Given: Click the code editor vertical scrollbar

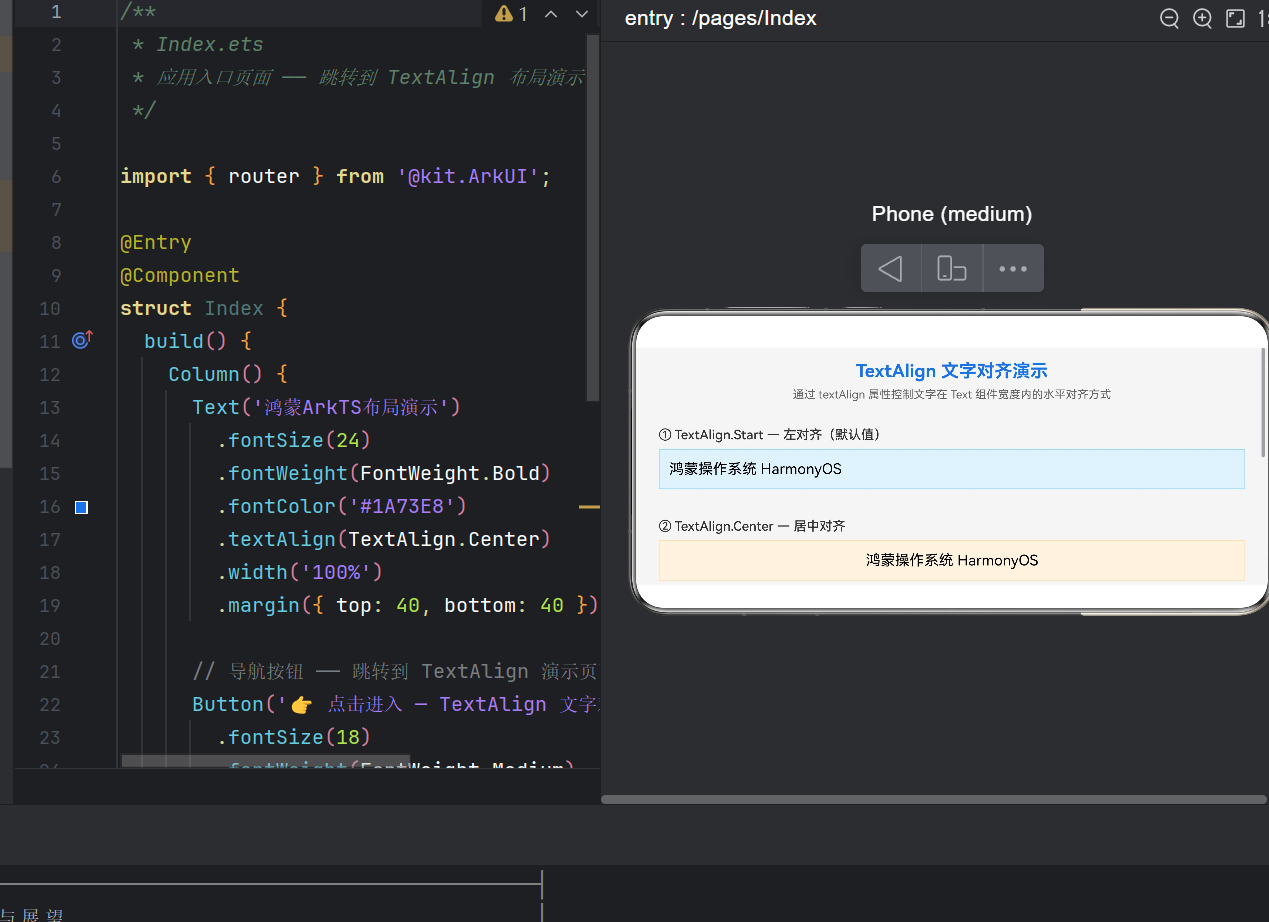Looking at the screenshot, I should click(592, 218).
